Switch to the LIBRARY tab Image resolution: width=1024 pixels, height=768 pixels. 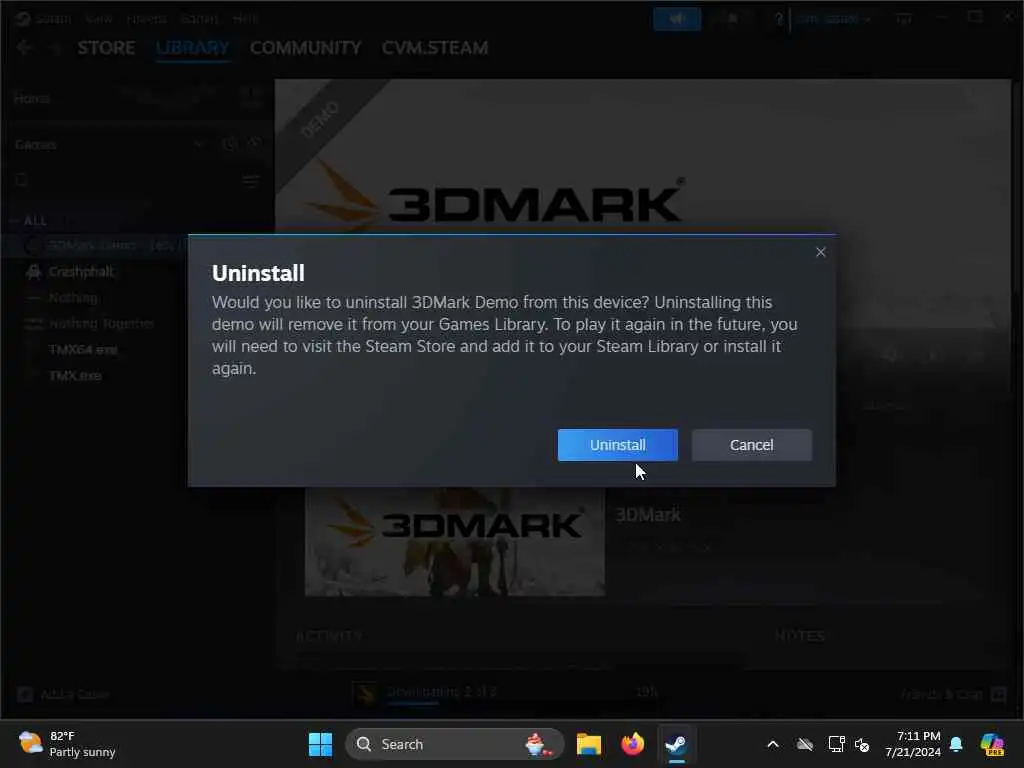coord(193,48)
